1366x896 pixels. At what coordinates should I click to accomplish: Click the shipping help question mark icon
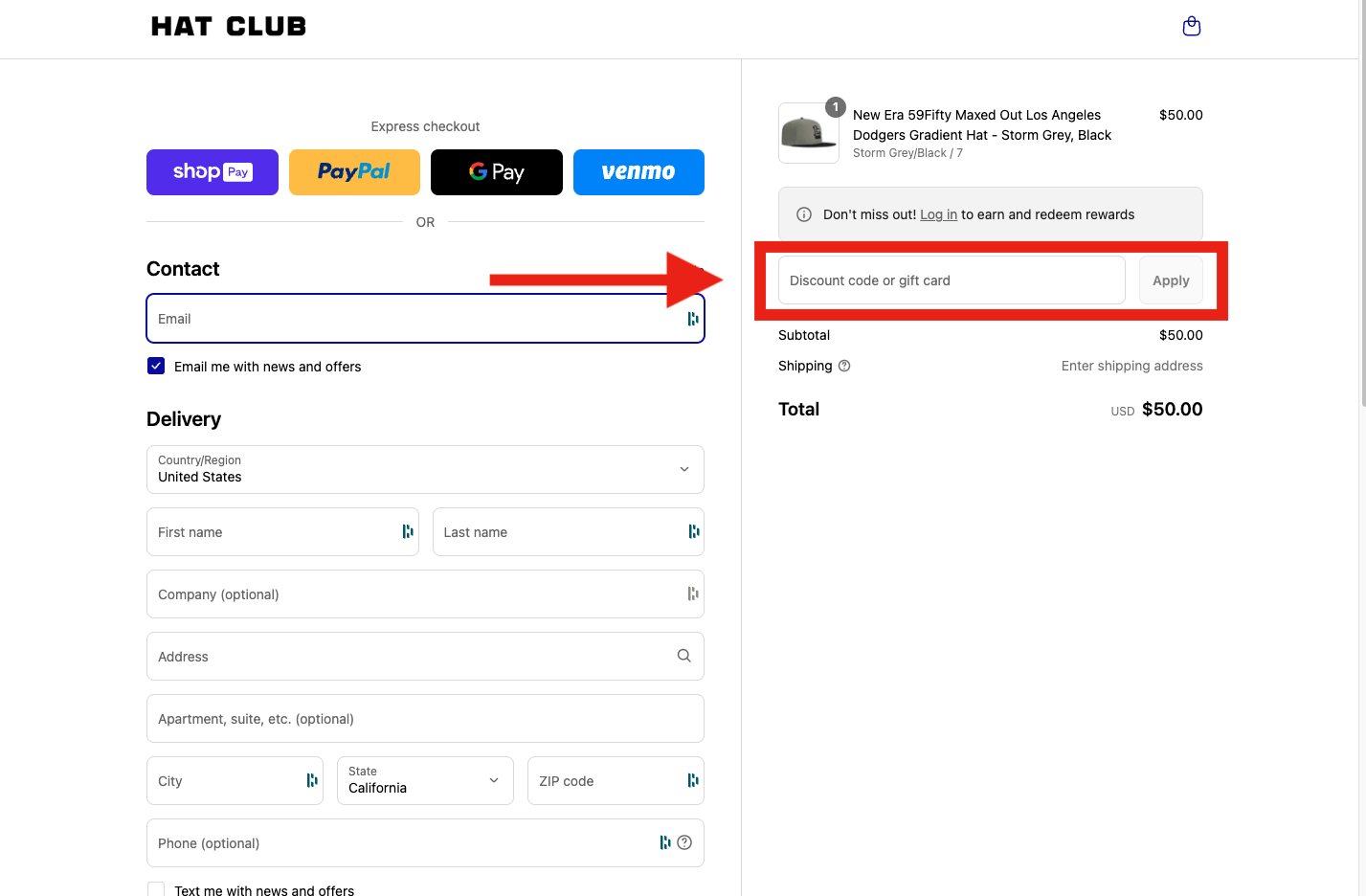844,366
